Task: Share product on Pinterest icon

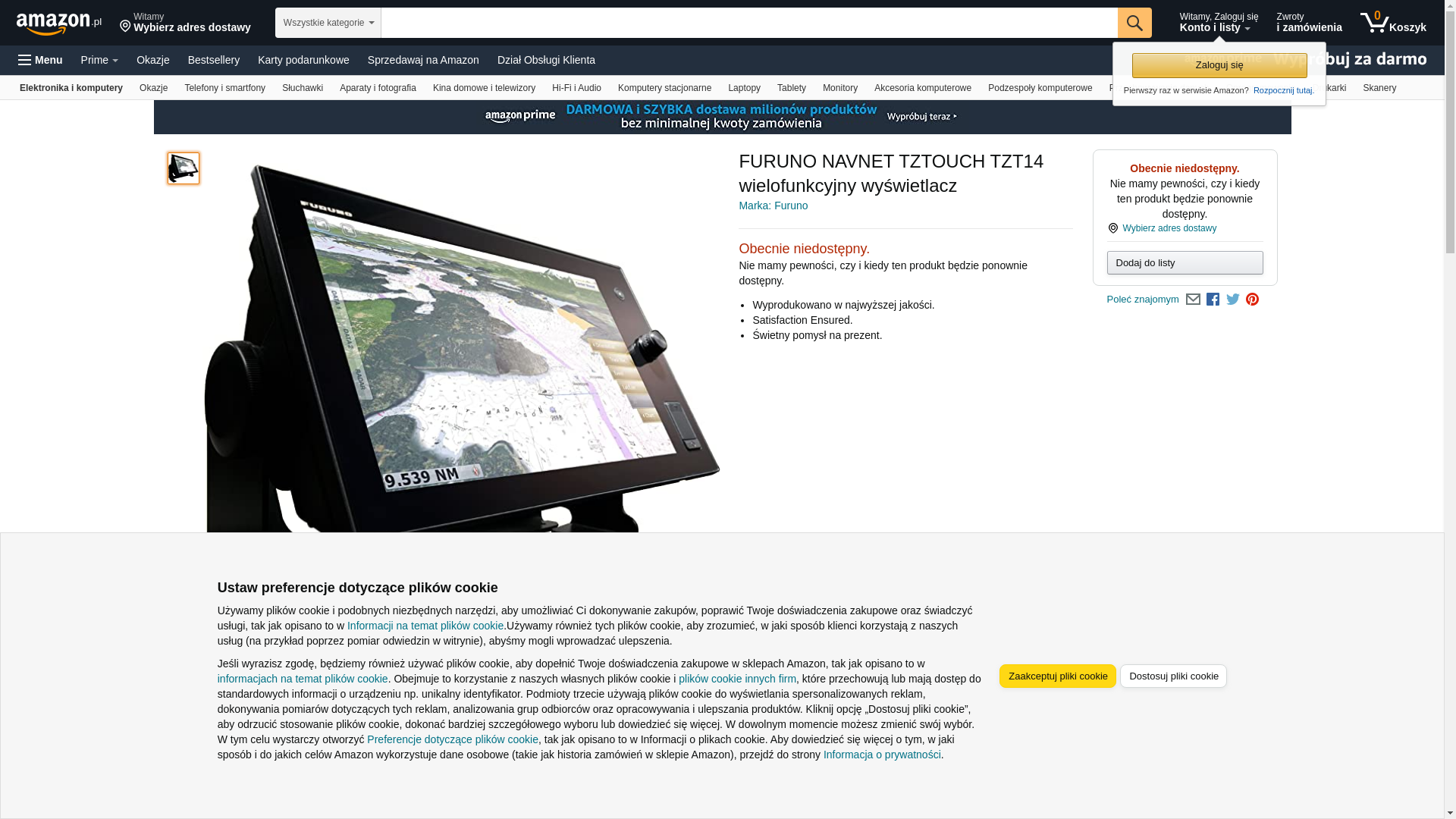Action: pos(1253,300)
